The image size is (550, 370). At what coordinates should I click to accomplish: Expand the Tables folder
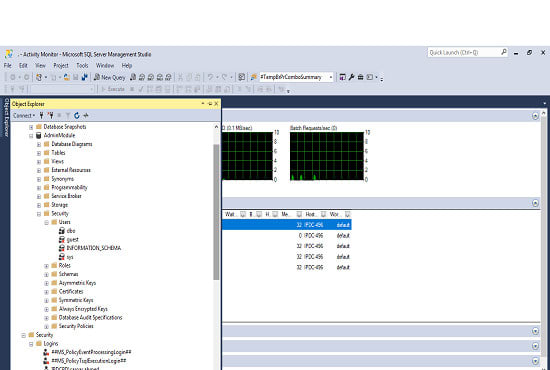[x=39, y=153]
